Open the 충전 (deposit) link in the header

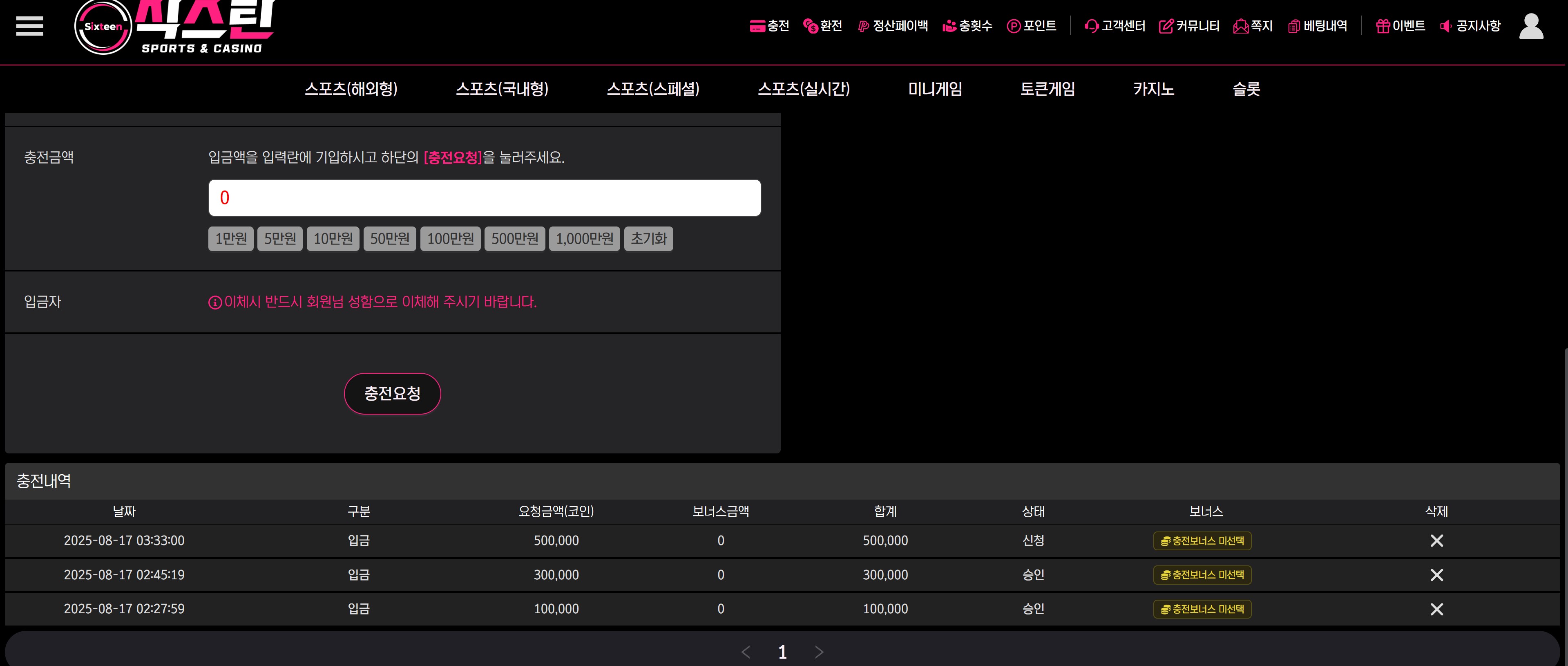tap(769, 26)
